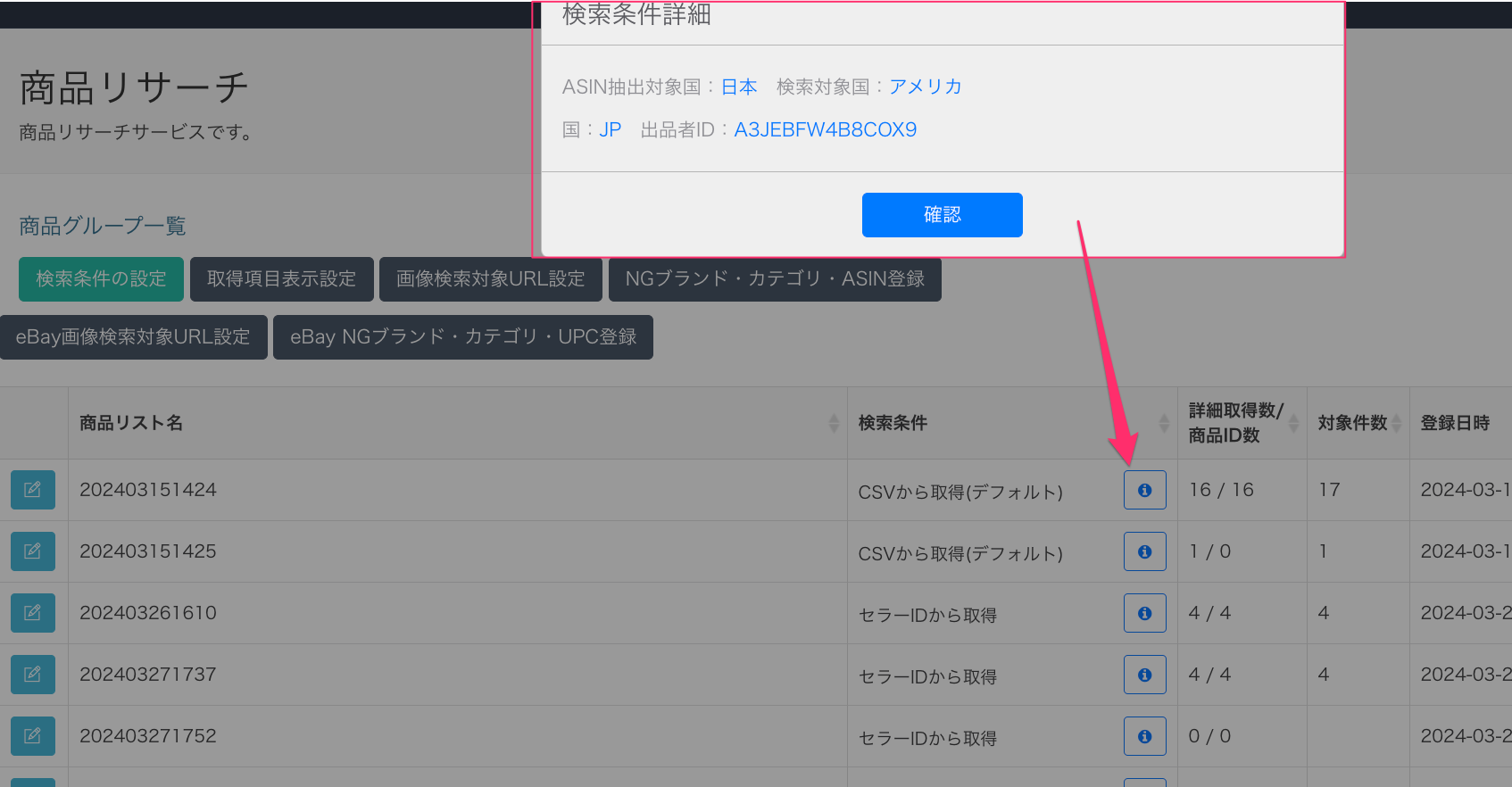Sort by 商品リスト名 column arrows
This screenshot has height=787, width=1512.
click(x=834, y=423)
